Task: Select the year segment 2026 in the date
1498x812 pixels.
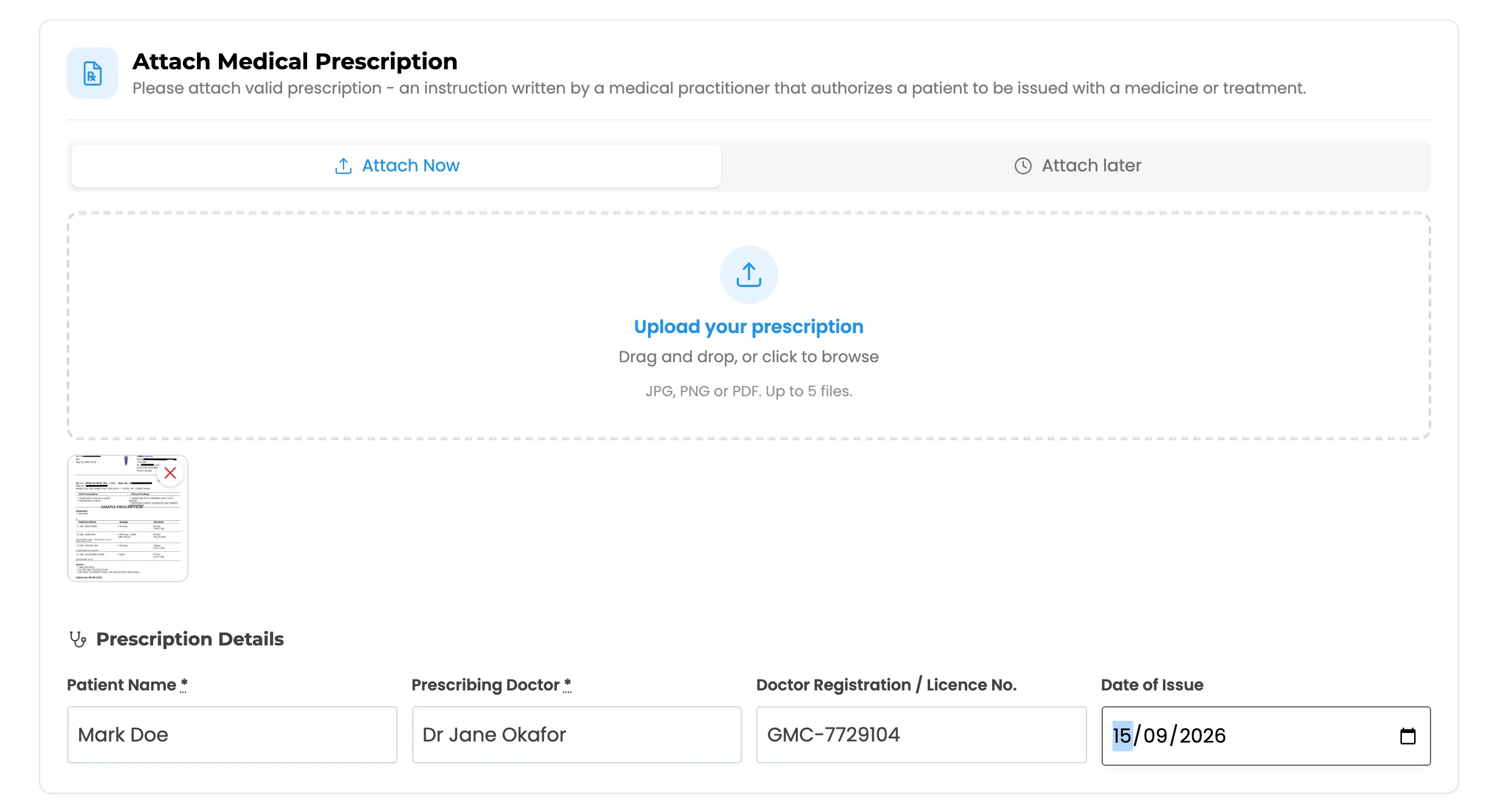Action: [x=1203, y=735]
